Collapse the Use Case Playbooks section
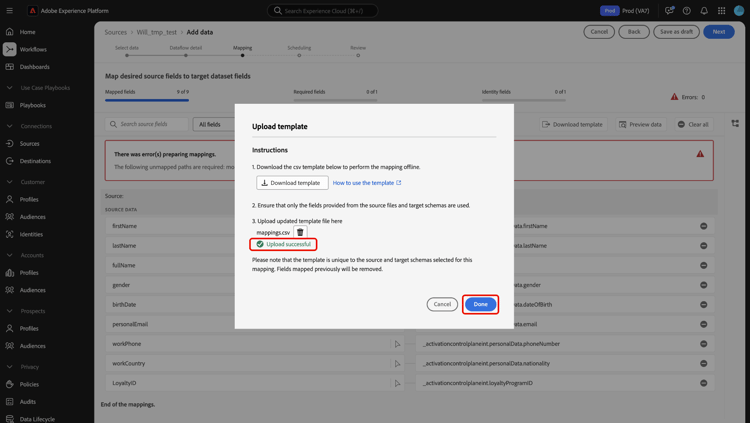The image size is (750, 423). (x=10, y=88)
